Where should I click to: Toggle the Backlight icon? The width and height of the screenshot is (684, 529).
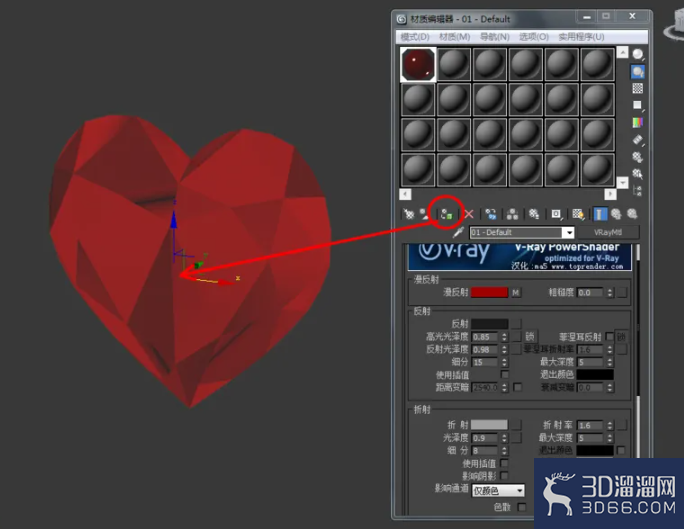pos(638,72)
